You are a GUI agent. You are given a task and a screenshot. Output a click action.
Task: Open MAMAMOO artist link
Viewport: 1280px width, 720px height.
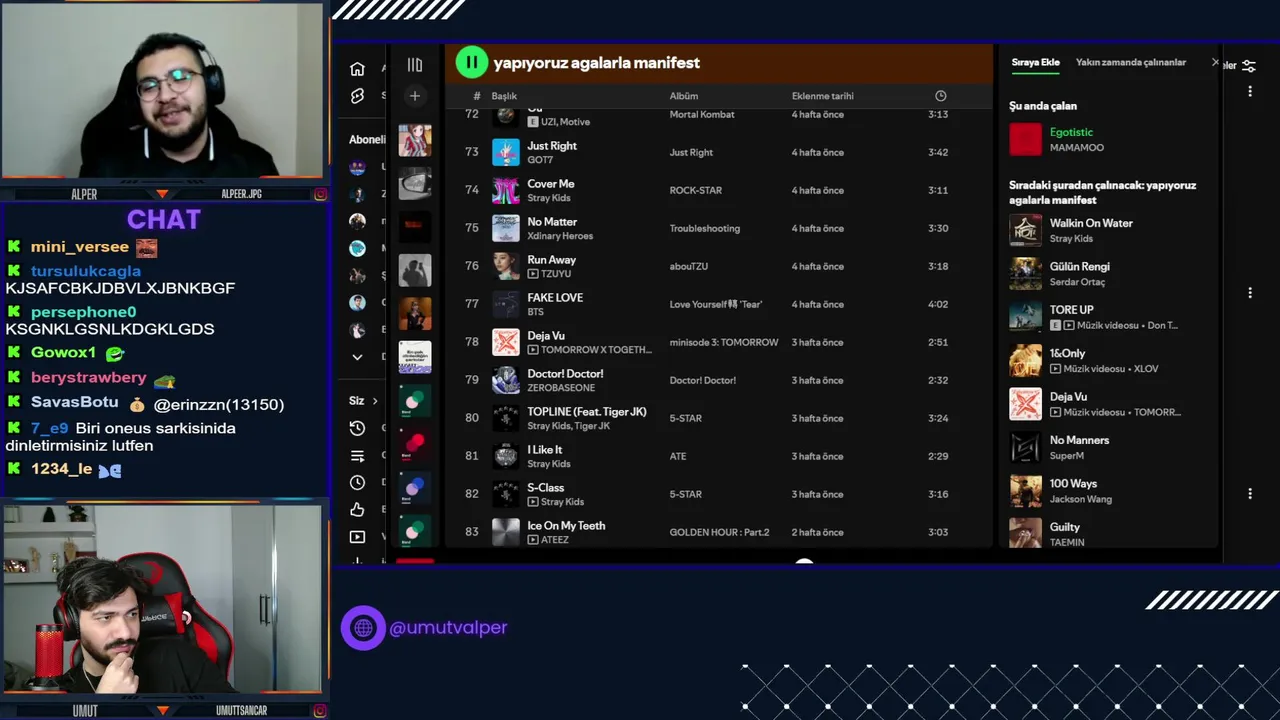1076,148
